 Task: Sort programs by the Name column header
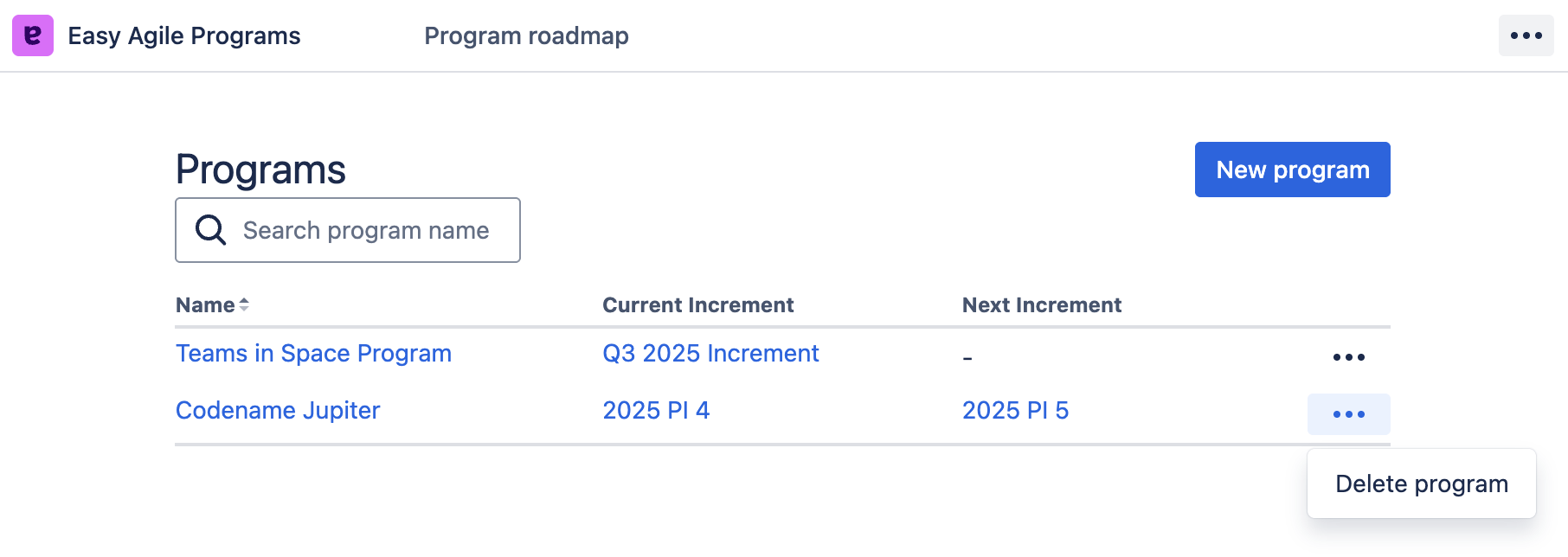tap(205, 305)
